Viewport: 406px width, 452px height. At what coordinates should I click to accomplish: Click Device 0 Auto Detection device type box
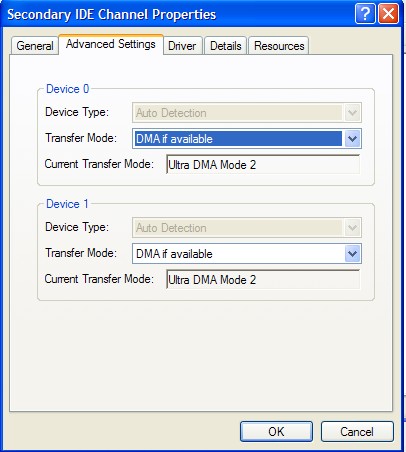[247, 113]
